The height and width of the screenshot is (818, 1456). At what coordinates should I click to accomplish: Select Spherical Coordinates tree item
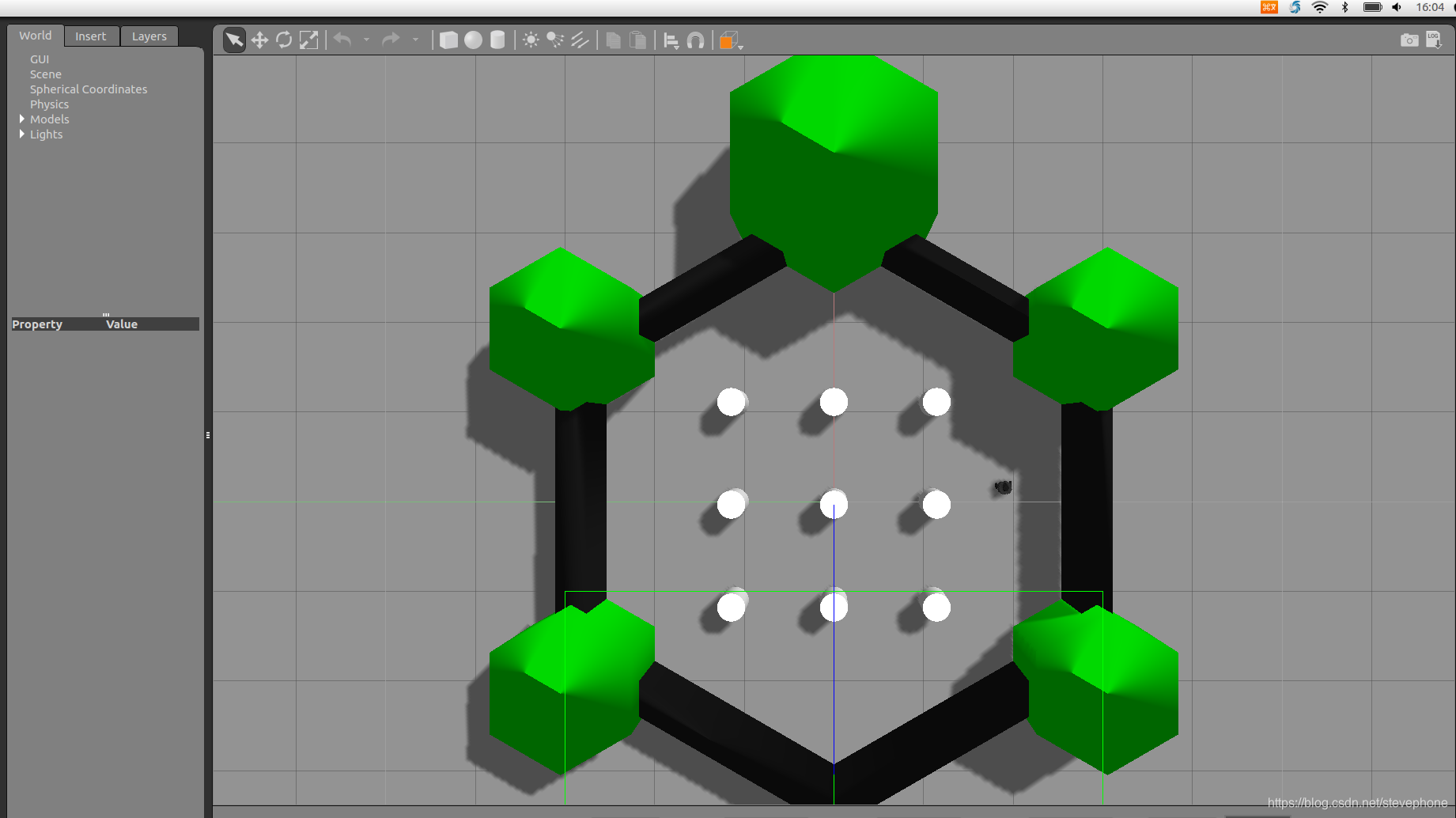[x=89, y=89]
